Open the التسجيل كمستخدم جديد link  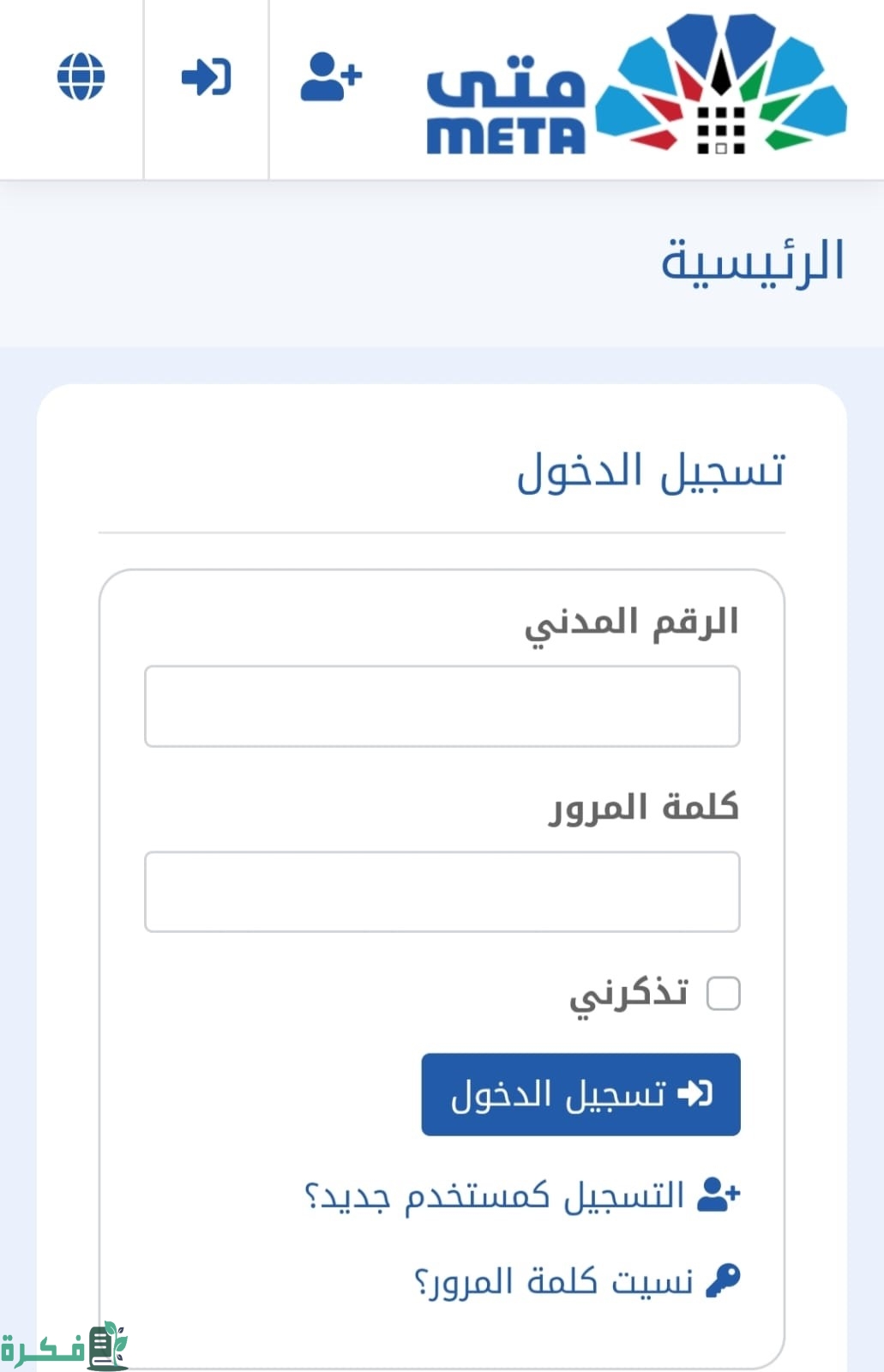[495, 1195]
